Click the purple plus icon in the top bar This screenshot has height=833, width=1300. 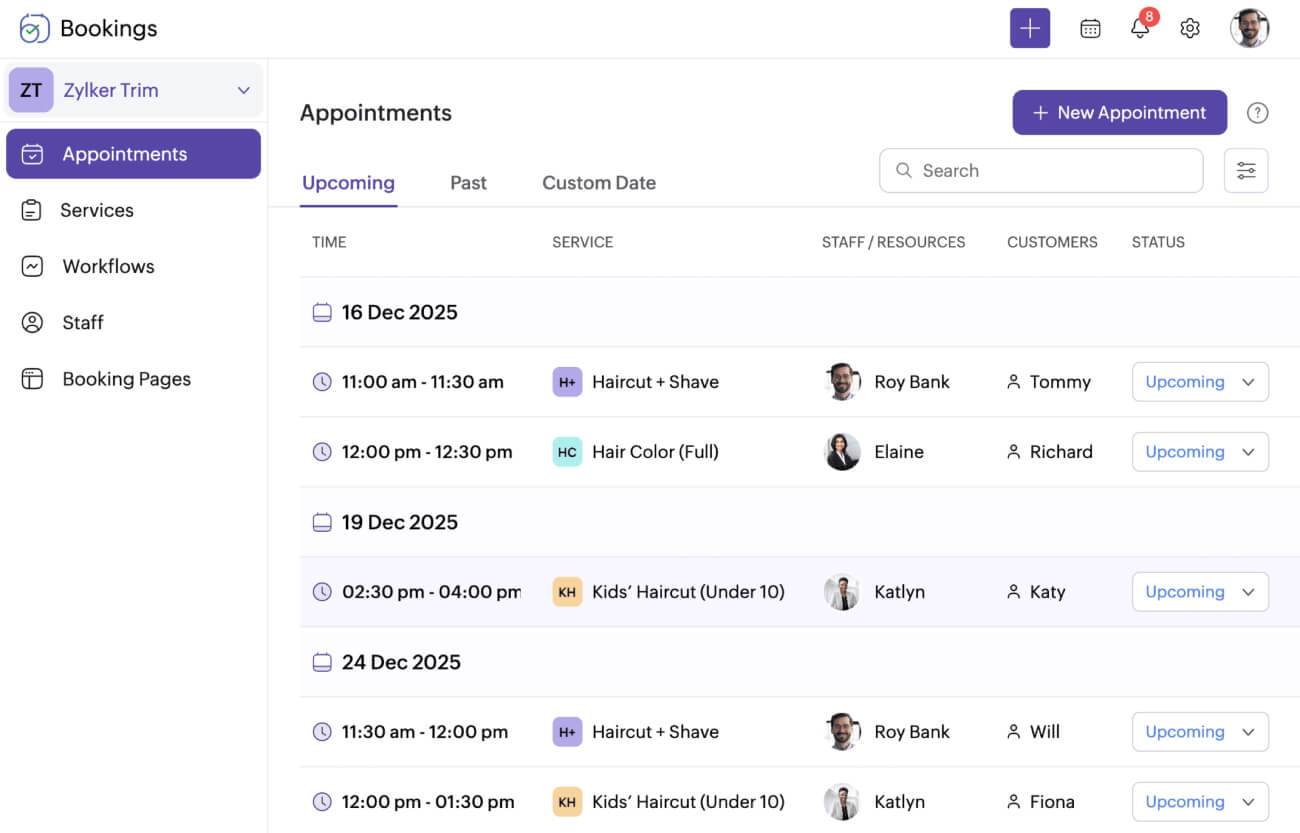coord(1030,28)
